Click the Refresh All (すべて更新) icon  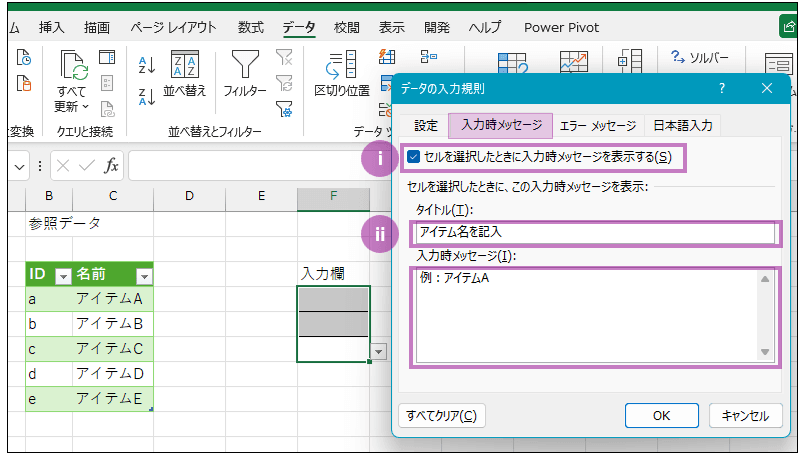coord(74,65)
